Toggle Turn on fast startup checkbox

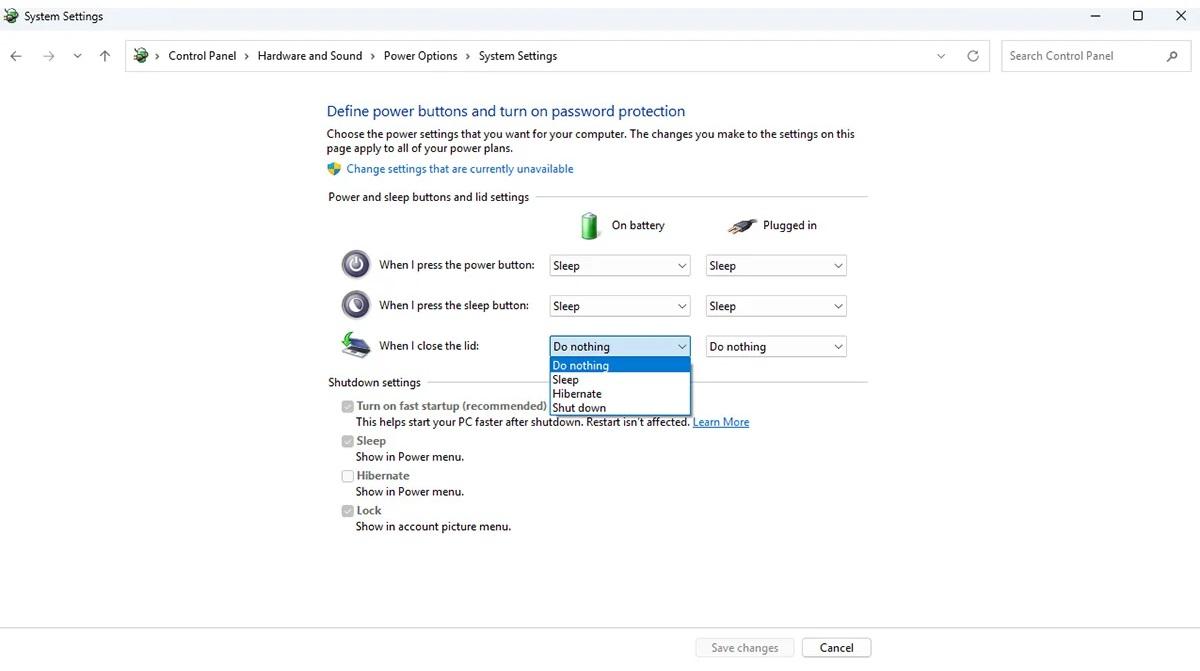(x=347, y=406)
